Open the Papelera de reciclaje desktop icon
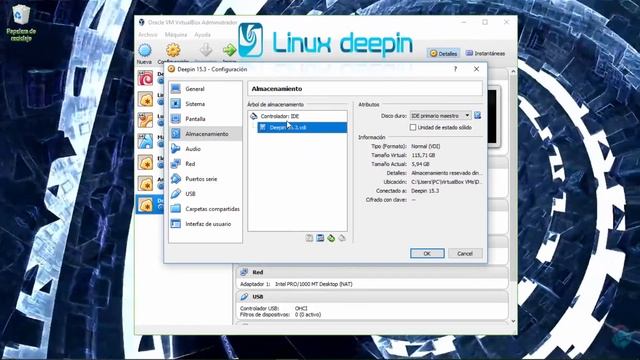 click(21, 23)
